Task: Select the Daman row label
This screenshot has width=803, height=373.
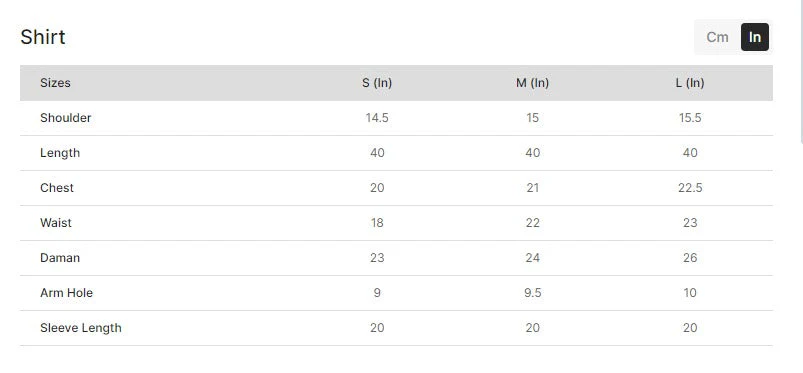Action: (60, 258)
